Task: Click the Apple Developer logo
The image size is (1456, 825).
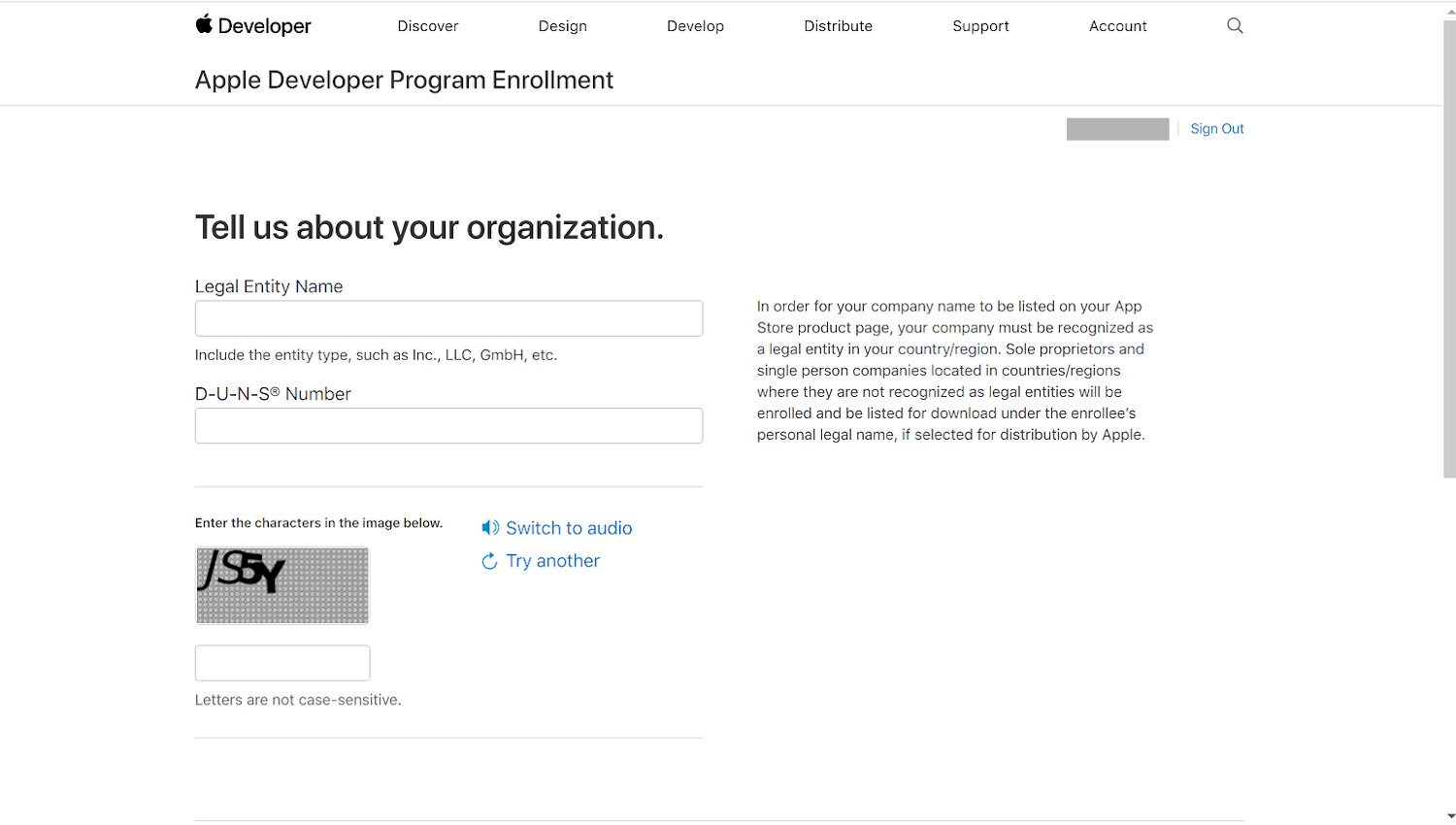Action: point(253,25)
